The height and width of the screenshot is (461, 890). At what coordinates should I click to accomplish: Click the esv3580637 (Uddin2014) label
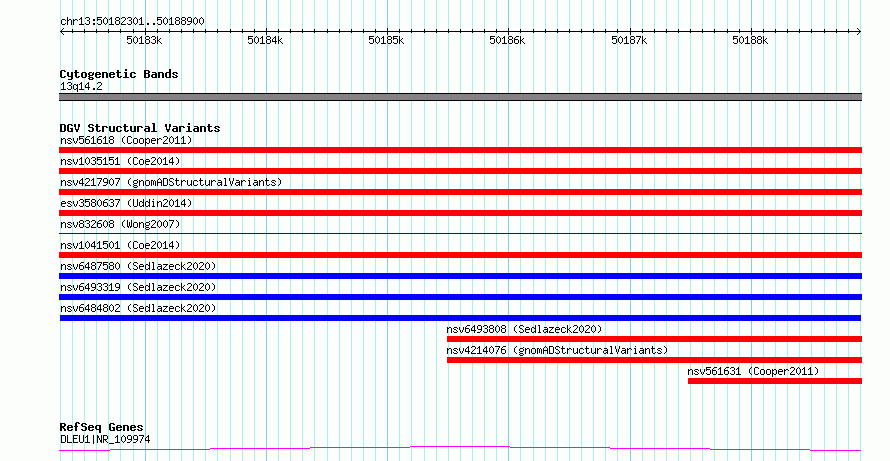pos(126,203)
